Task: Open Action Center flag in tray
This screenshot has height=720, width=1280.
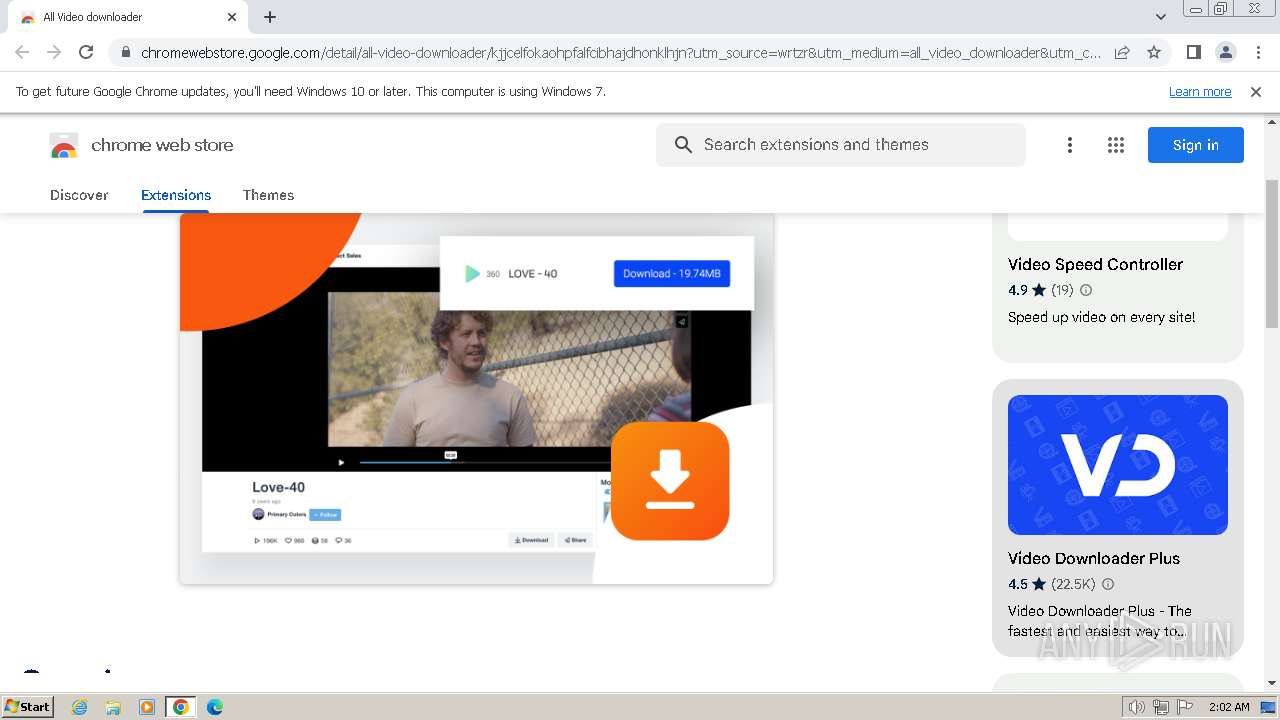Action: tap(1185, 707)
